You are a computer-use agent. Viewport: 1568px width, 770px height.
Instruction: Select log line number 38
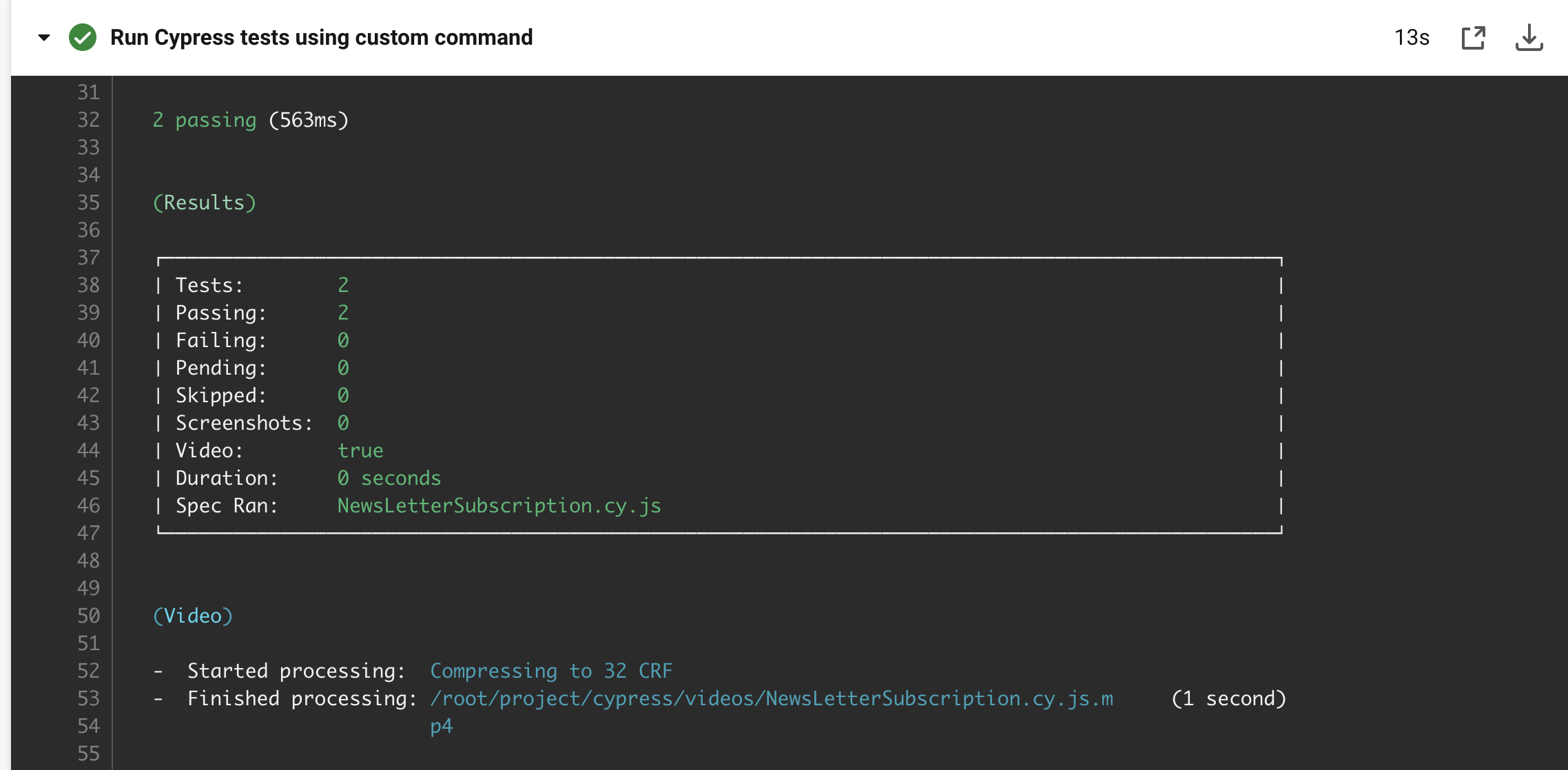88,285
